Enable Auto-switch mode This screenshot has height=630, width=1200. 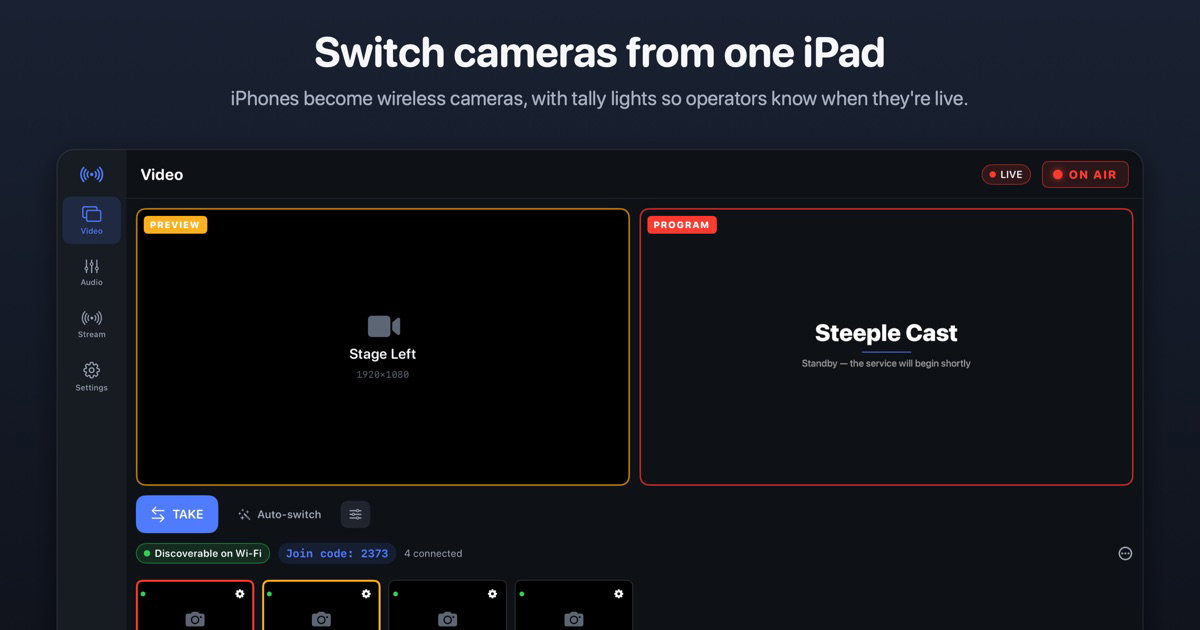click(x=279, y=515)
